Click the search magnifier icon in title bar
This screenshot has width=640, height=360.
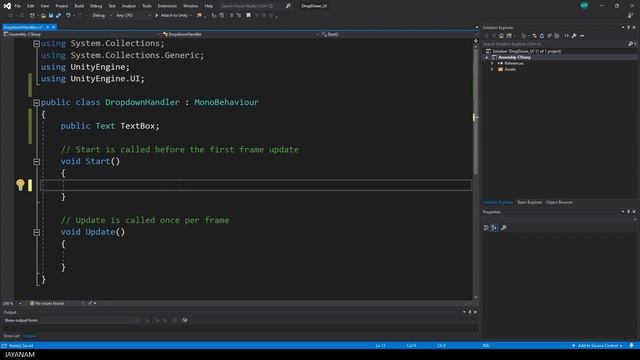288,6
